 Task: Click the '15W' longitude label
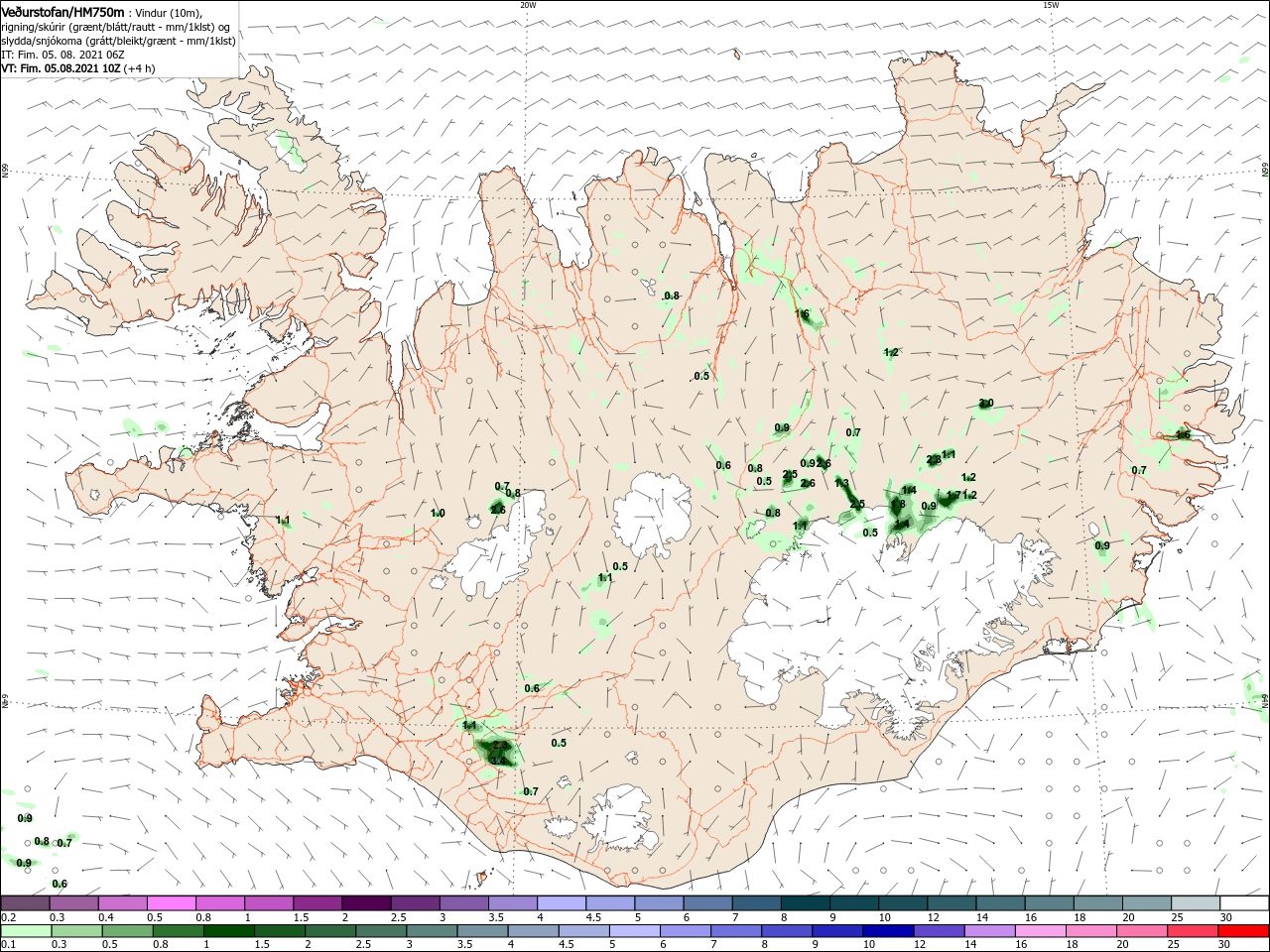(x=1051, y=5)
